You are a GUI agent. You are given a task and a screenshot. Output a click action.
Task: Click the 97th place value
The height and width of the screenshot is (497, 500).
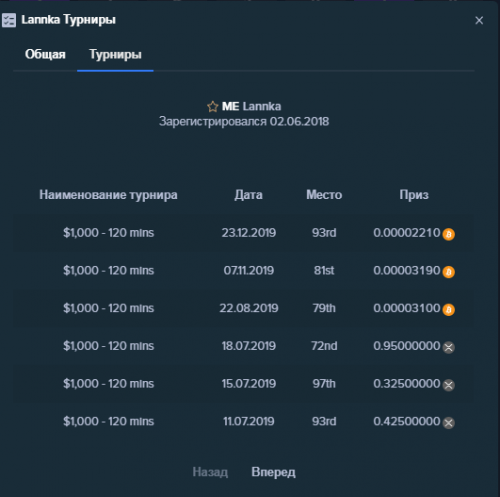point(324,383)
